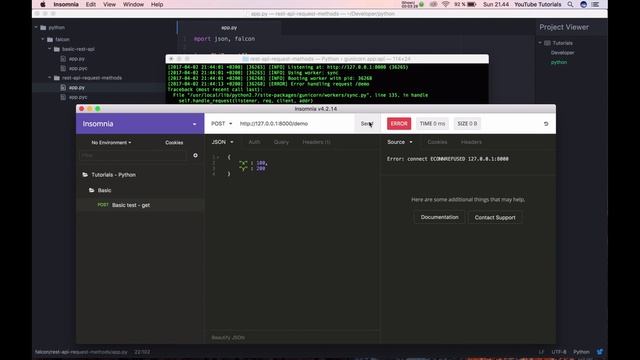Click the TIME 0 ms tag
The image size is (640, 360).
(432, 124)
